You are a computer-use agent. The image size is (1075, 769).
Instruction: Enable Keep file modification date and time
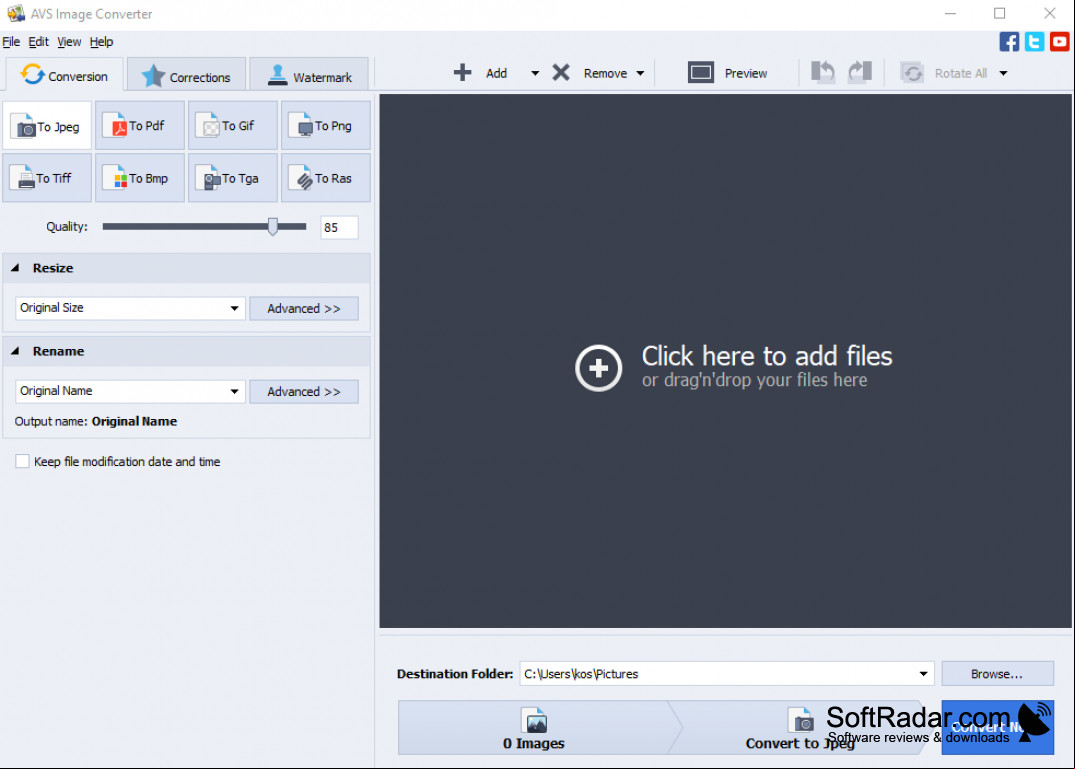click(23, 461)
